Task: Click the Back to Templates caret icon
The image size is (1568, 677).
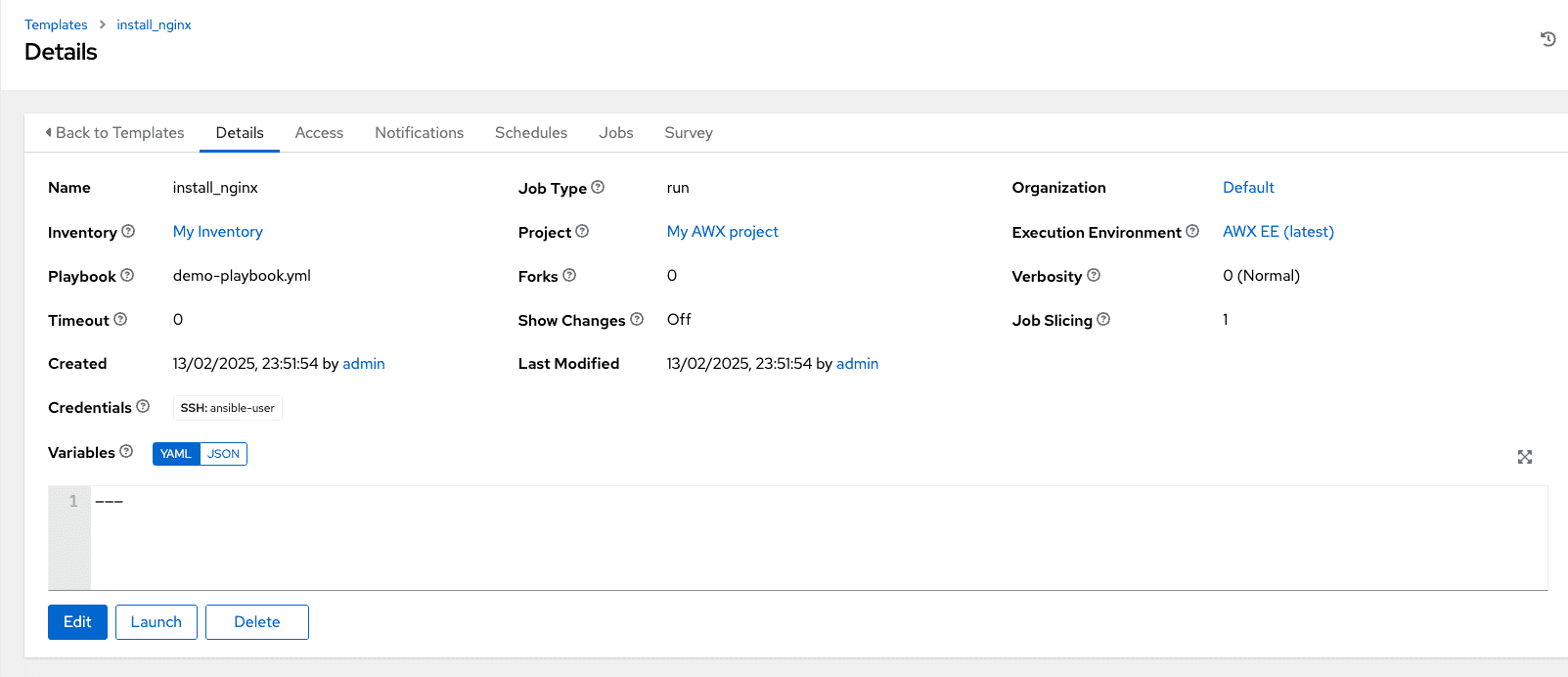Action: tap(49, 132)
